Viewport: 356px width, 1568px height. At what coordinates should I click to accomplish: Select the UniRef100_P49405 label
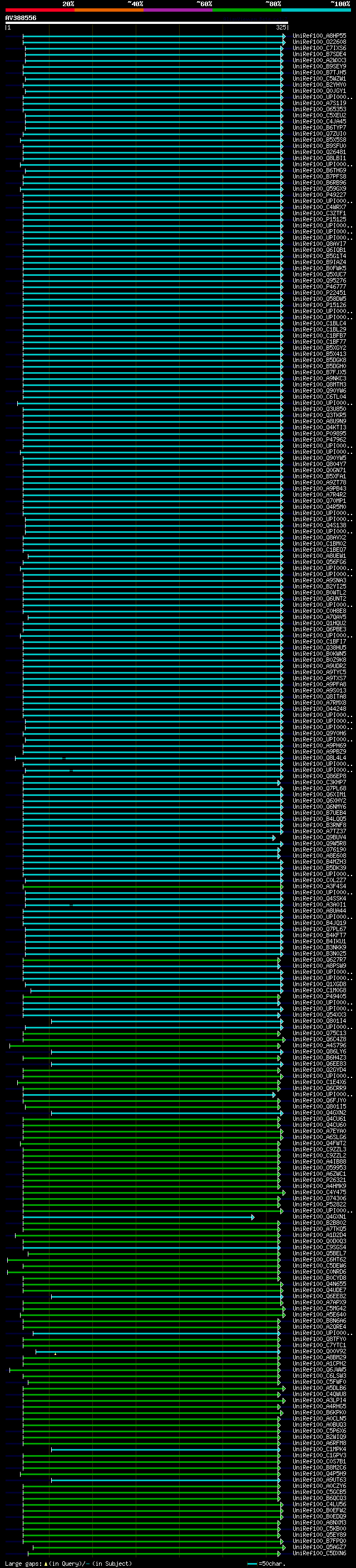point(319,996)
